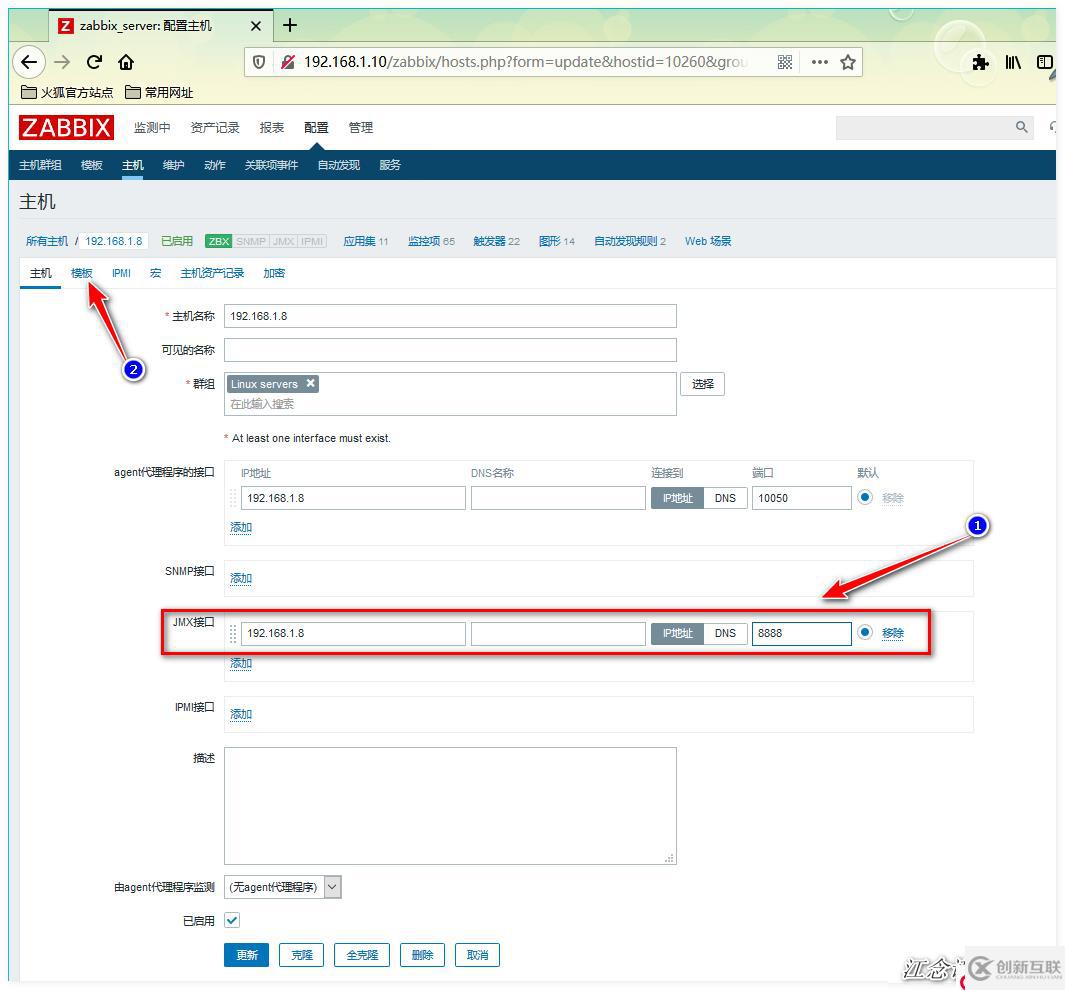Open the tracking protection shield icon
Viewport: 1065px width, 990px height.
click(x=259, y=62)
